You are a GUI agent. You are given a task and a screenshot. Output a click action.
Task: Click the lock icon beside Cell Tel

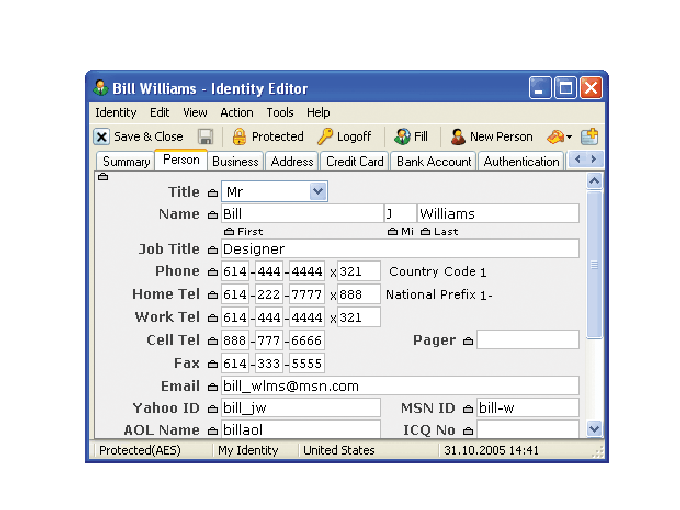click(x=212, y=341)
